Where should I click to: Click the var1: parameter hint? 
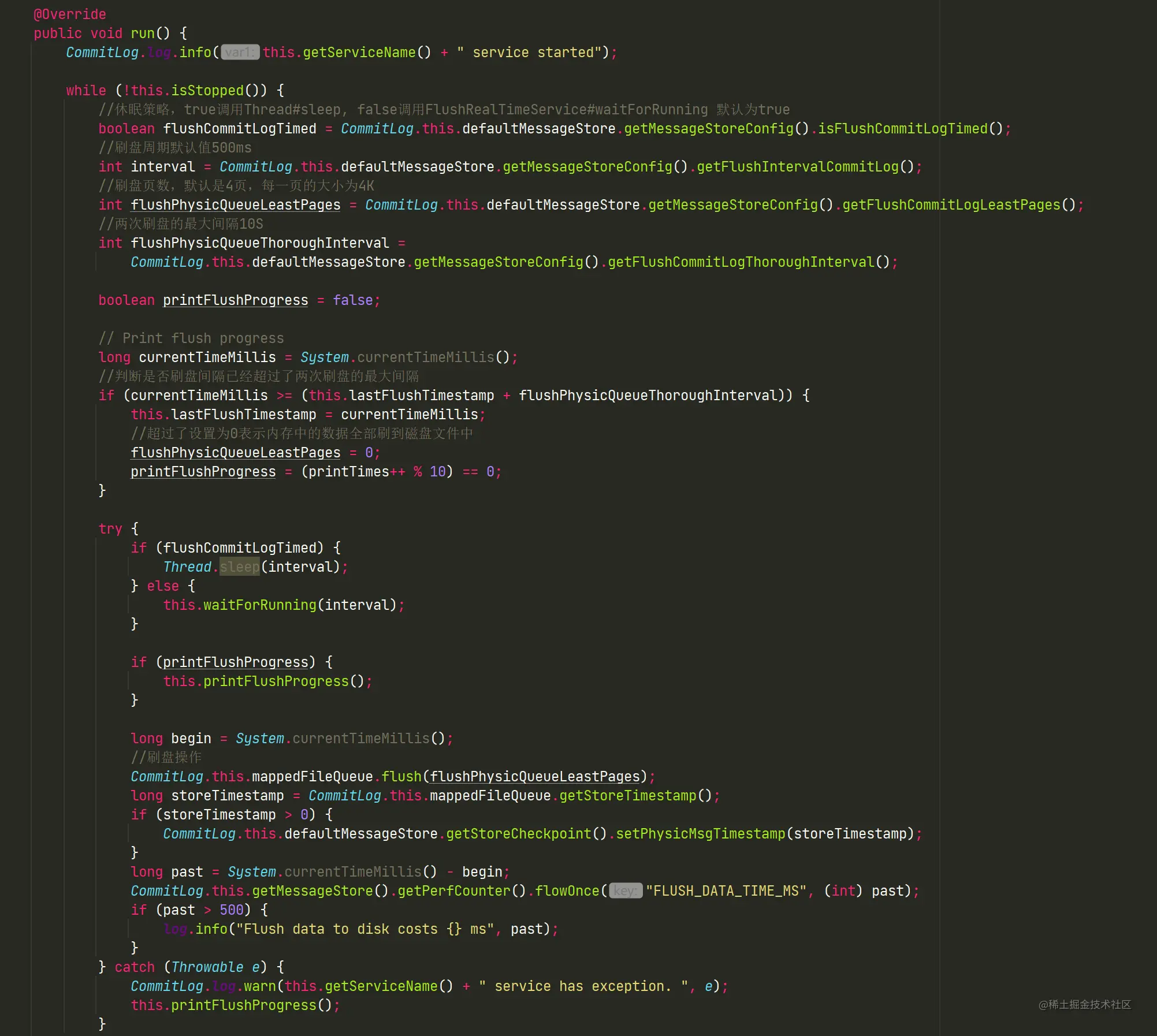click(240, 52)
